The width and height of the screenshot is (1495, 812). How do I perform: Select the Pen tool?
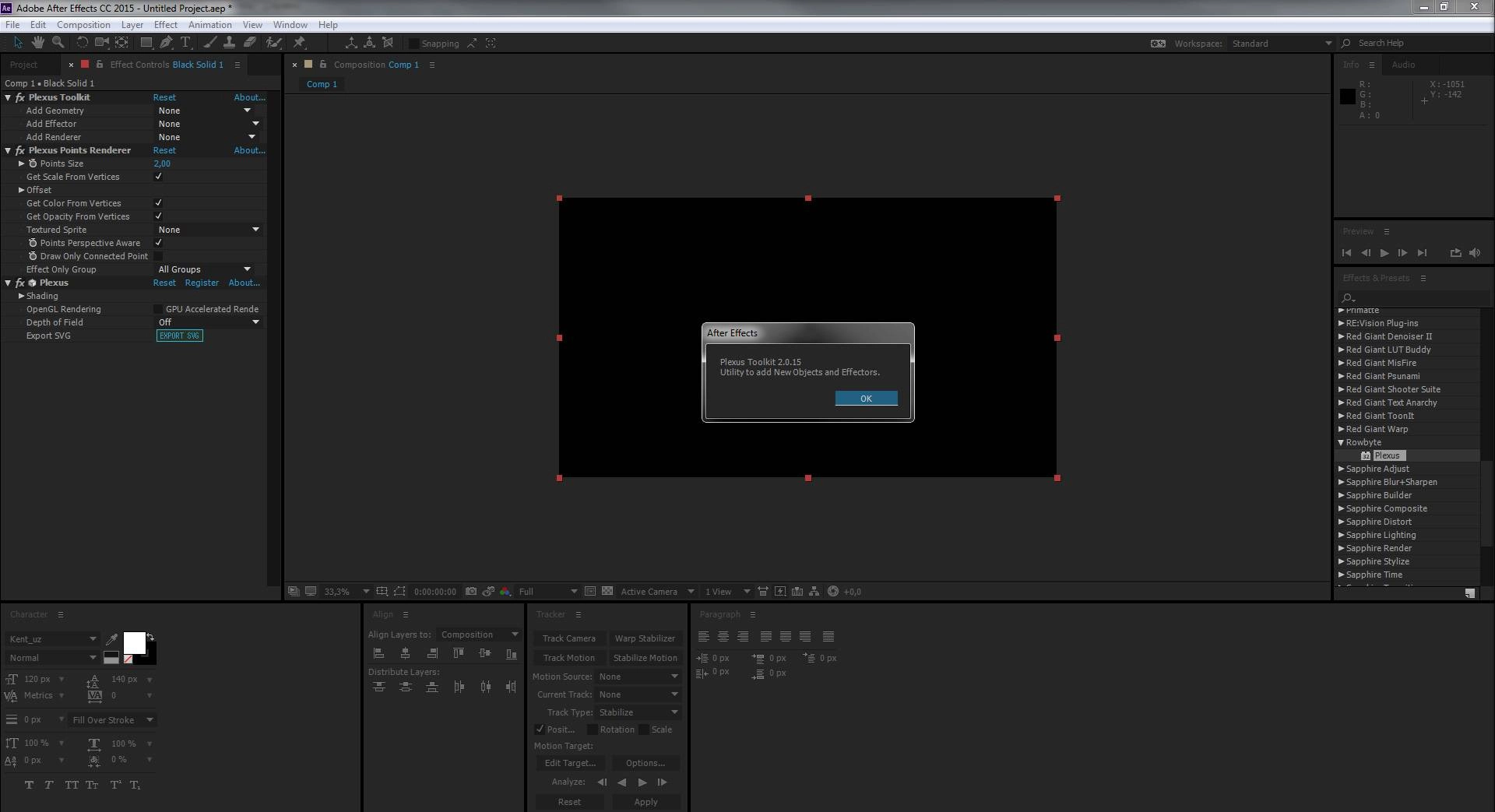(166, 43)
